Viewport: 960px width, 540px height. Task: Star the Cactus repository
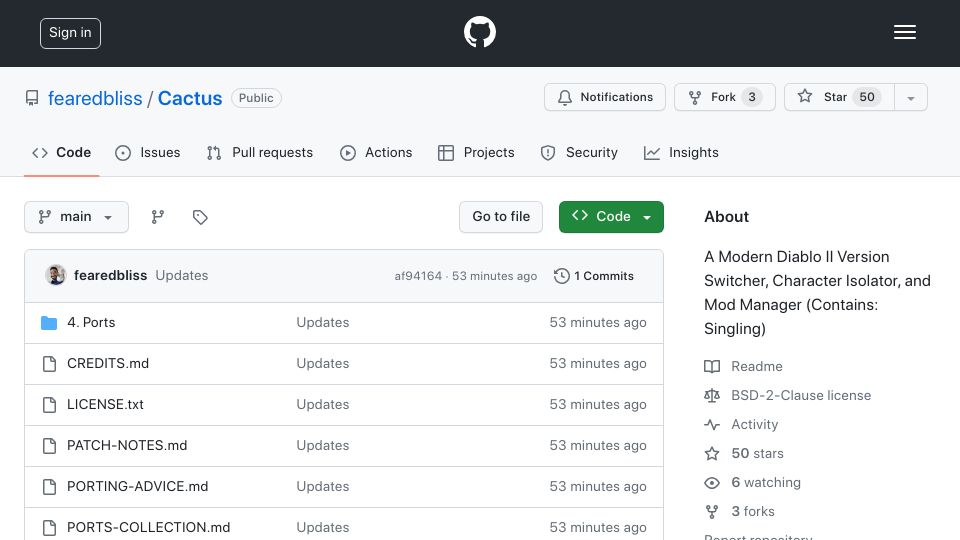point(839,97)
